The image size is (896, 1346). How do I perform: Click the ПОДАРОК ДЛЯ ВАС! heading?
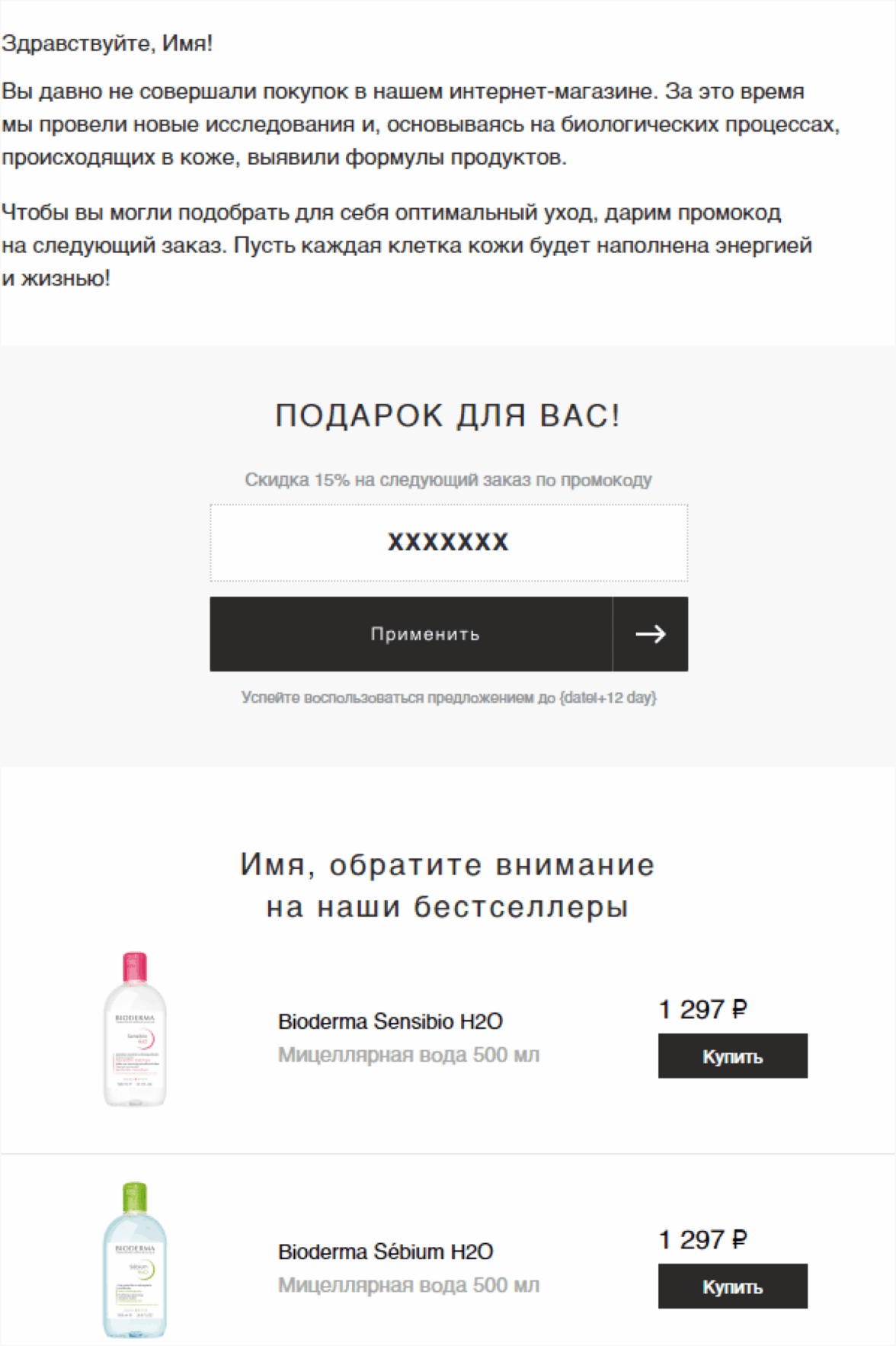(448, 416)
